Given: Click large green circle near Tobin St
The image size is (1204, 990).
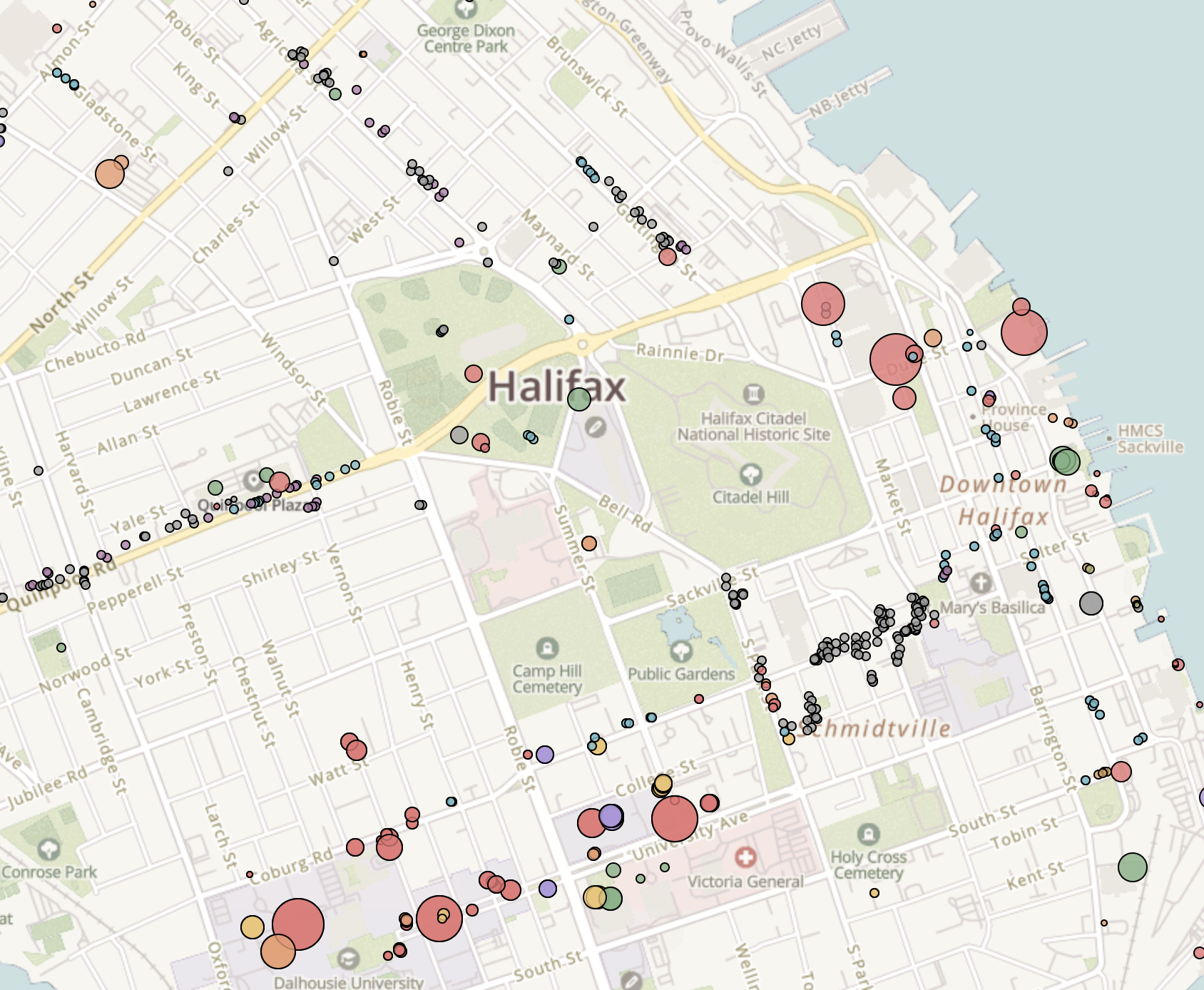Looking at the screenshot, I should coord(1132,867).
